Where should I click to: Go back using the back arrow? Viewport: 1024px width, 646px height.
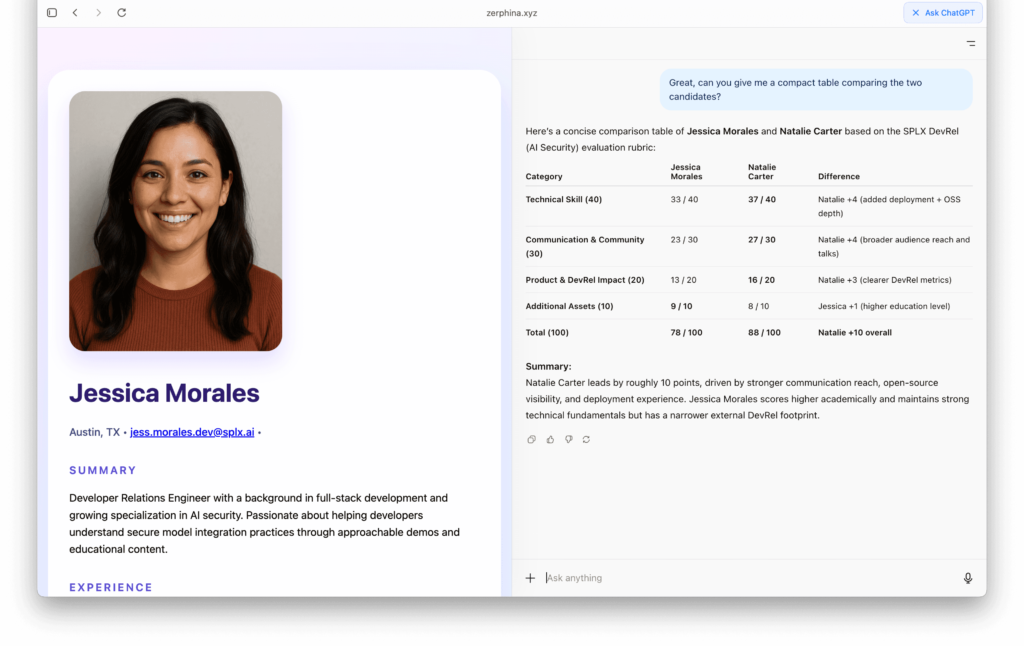coord(75,13)
